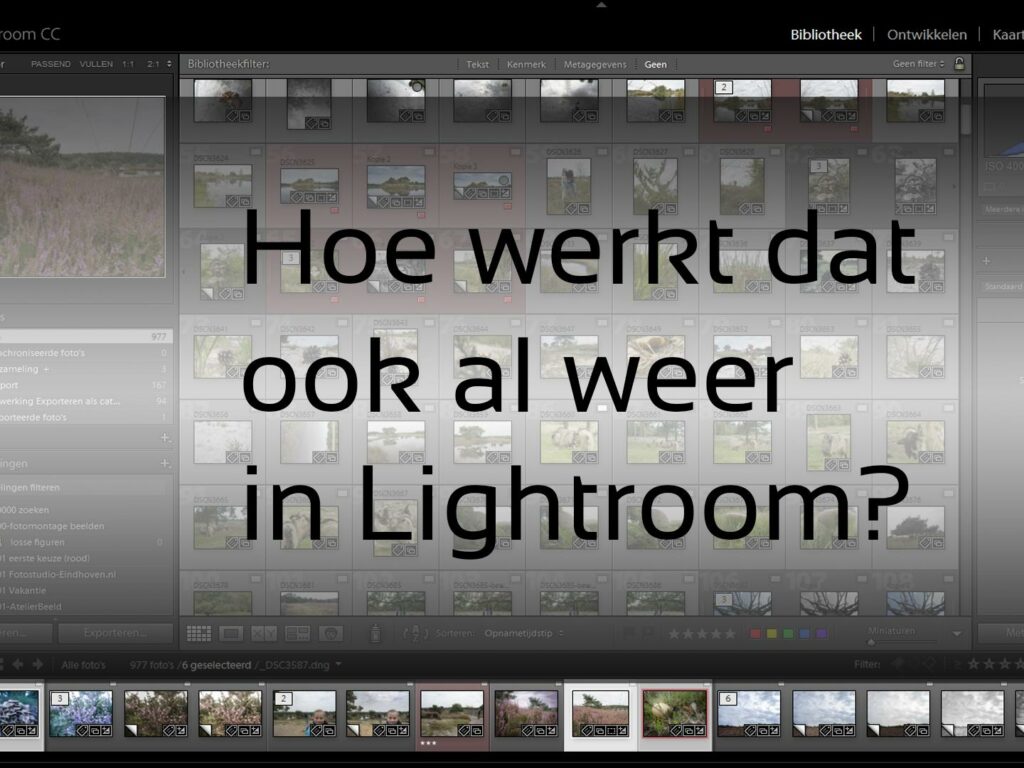Choose 2:1 zoom level in navigator

(x=153, y=64)
